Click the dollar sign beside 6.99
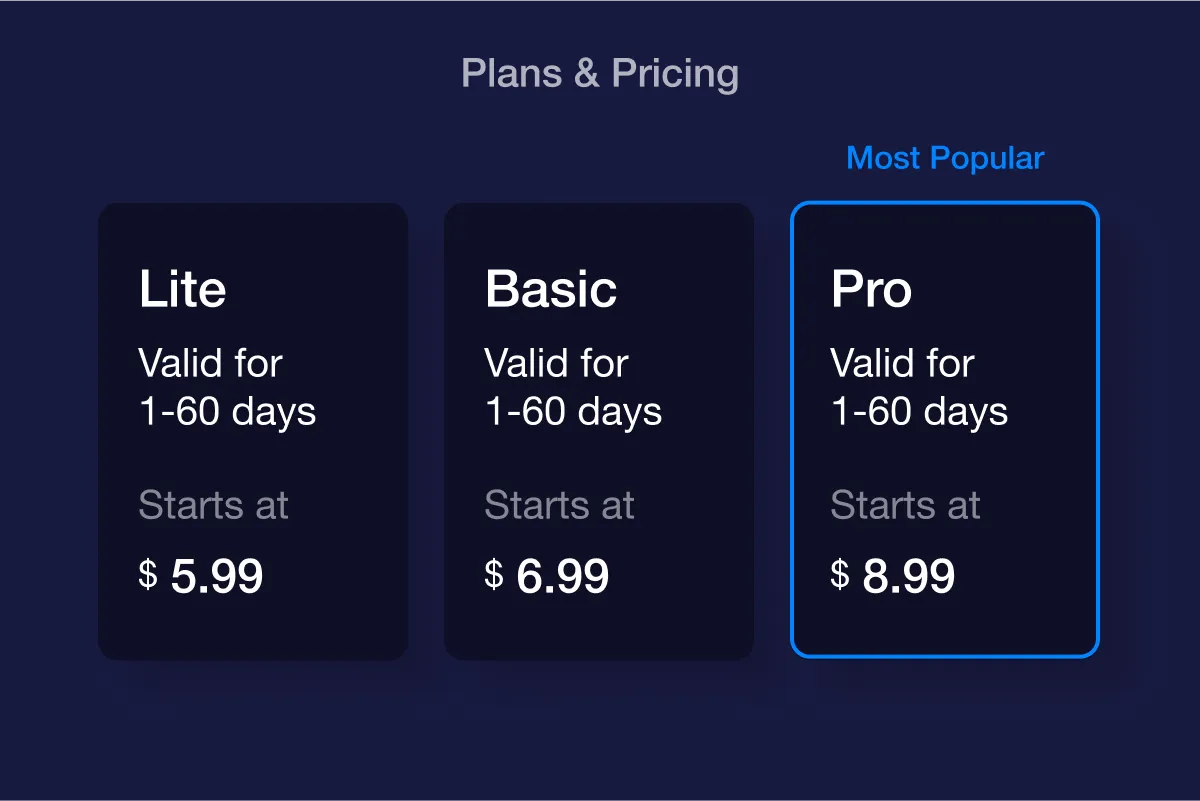Image resolution: width=1200 pixels, height=801 pixels. pyautogui.click(x=494, y=575)
